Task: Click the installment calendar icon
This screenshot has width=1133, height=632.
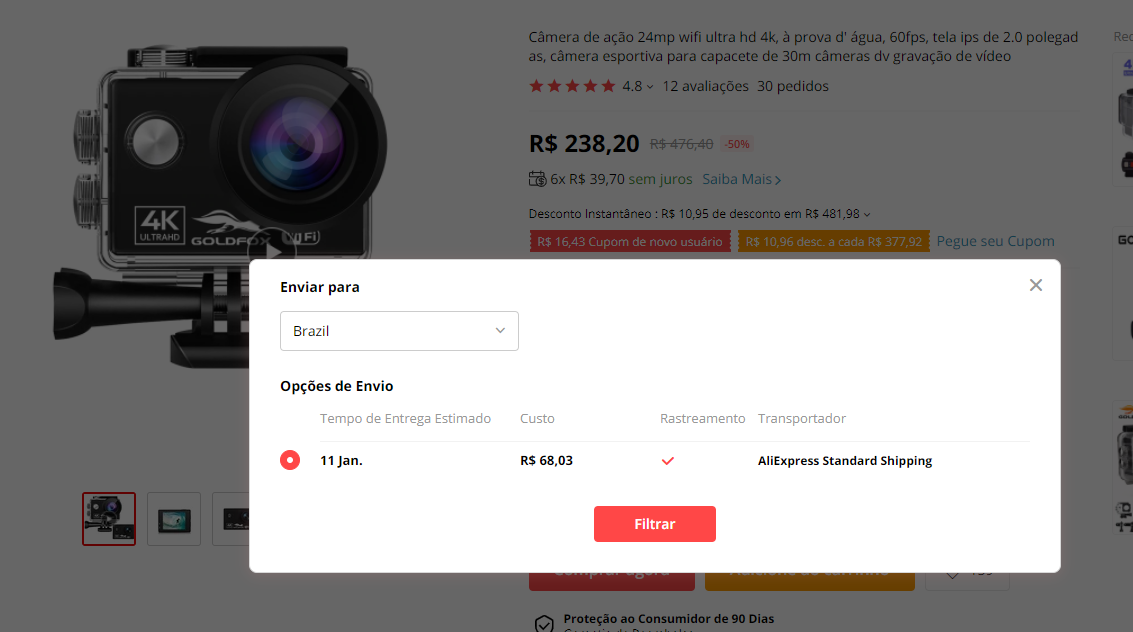Action: click(x=537, y=178)
